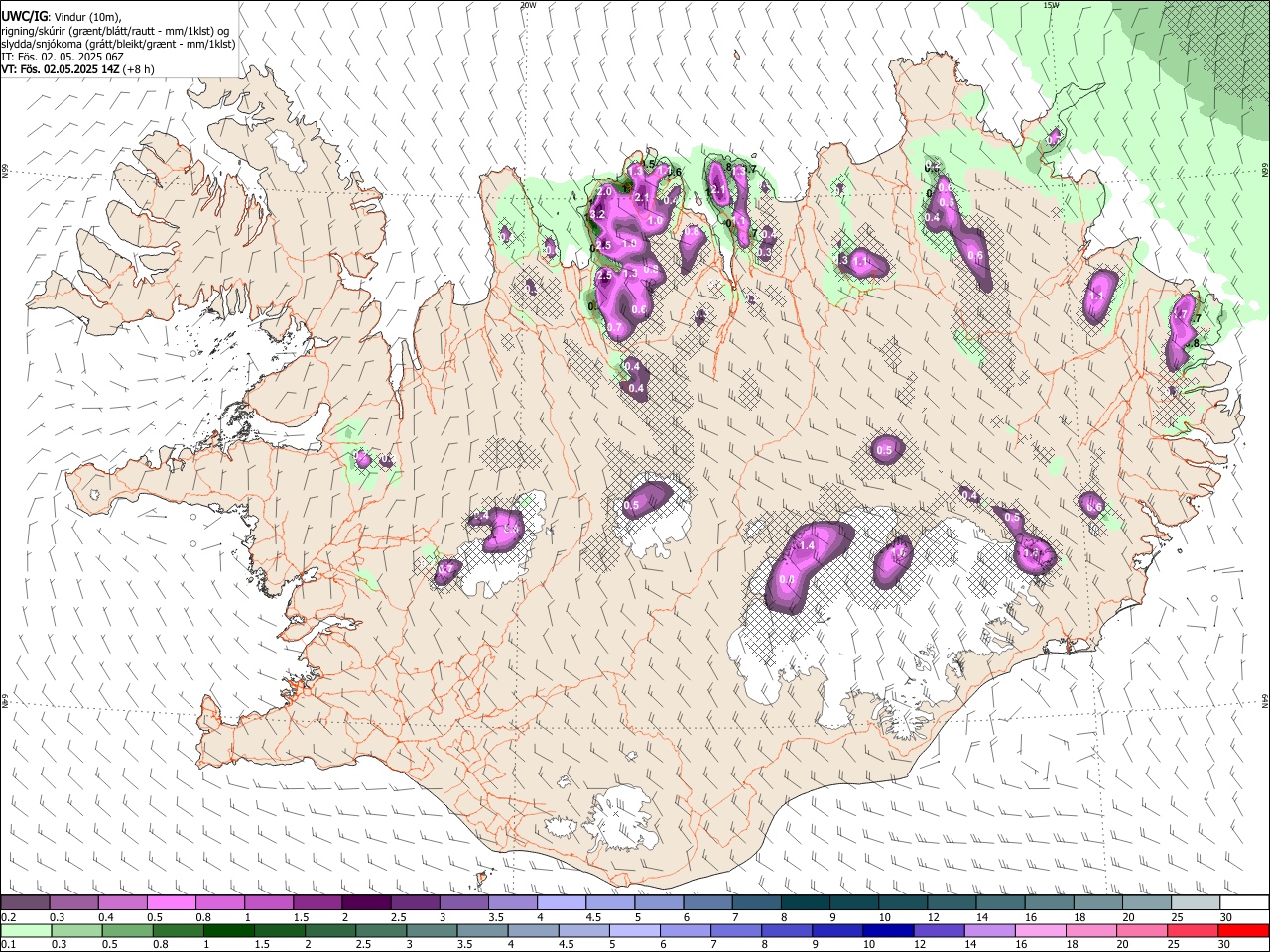Click pale green lower swatch from 0.1 to 0.3

[x=26, y=931]
